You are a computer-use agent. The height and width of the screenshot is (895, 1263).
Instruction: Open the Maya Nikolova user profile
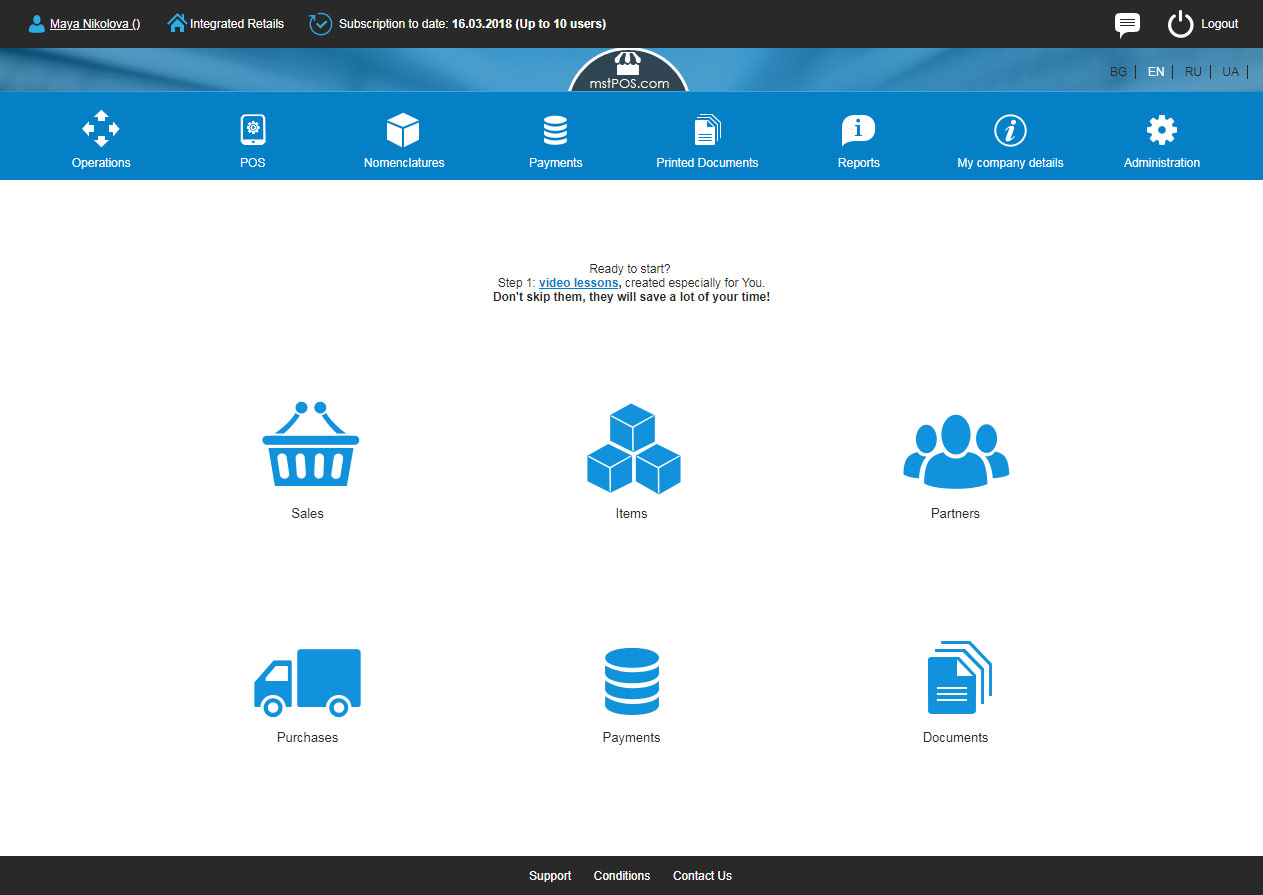[x=94, y=24]
